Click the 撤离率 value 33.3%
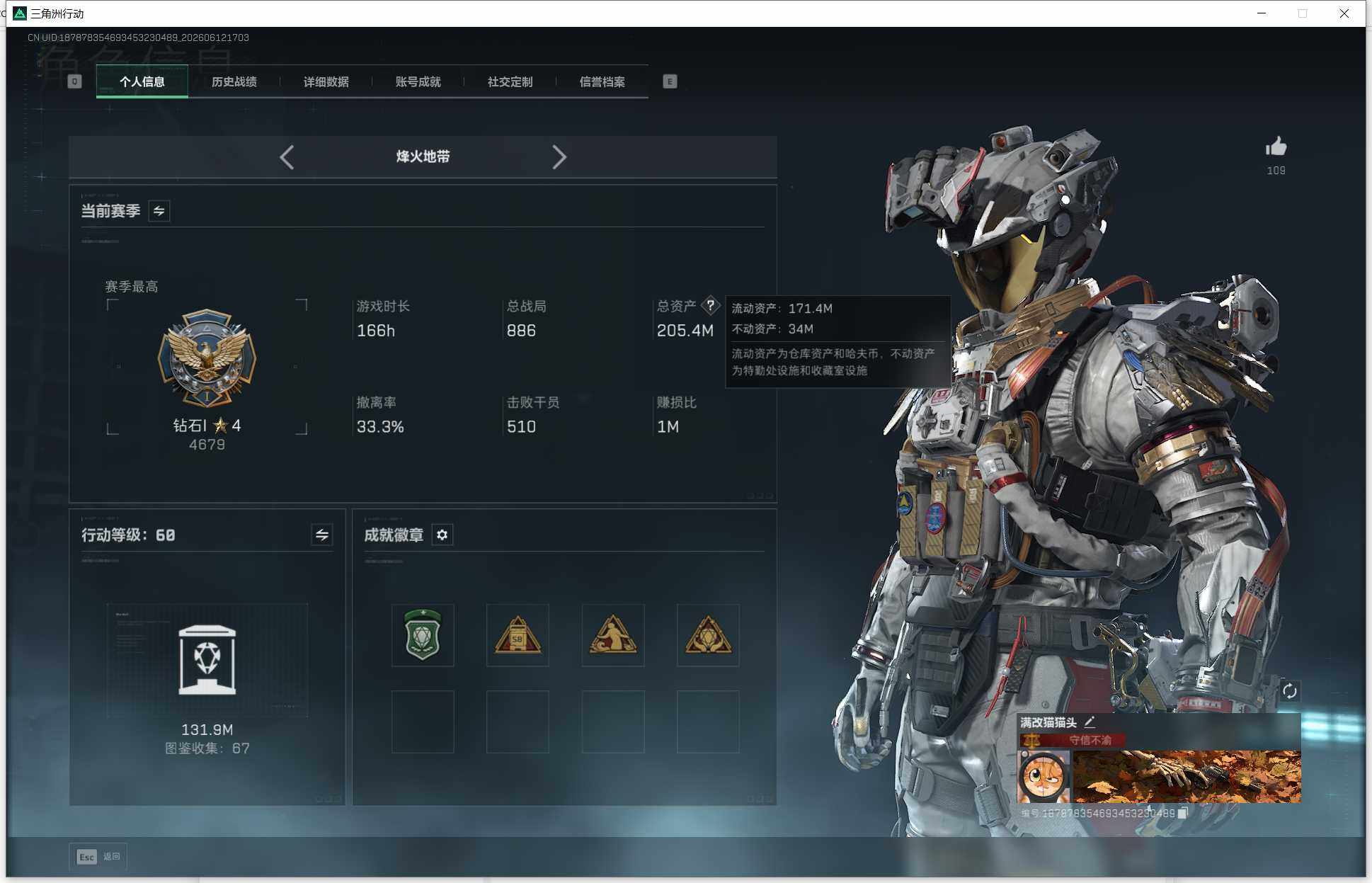The height and width of the screenshot is (883, 1372). (380, 427)
